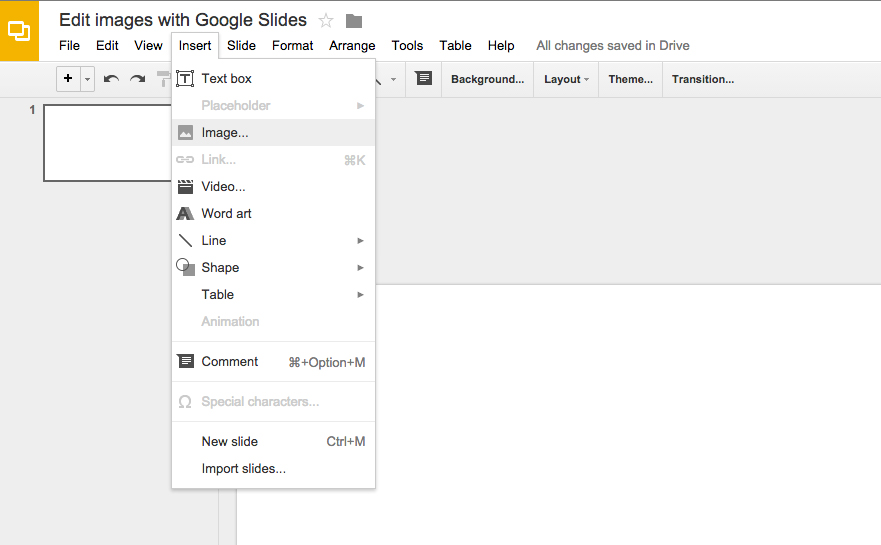Click the Undo arrow icon

(111, 79)
